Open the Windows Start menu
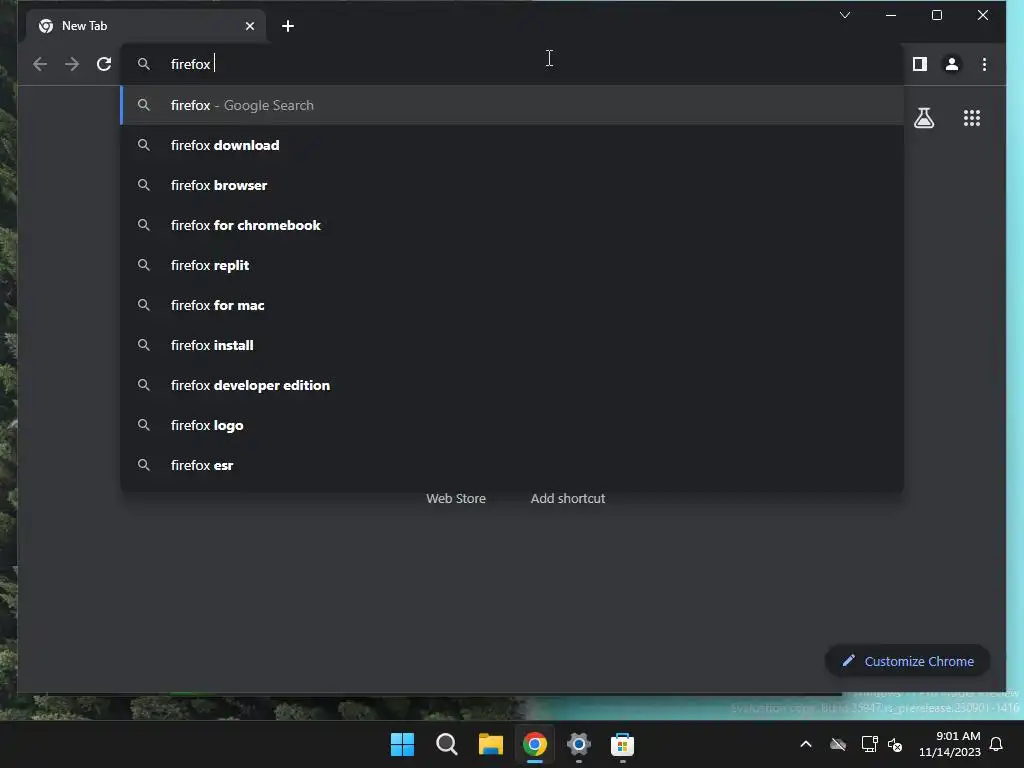This screenshot has width=1024, height=768. click(x=402, y=744)
